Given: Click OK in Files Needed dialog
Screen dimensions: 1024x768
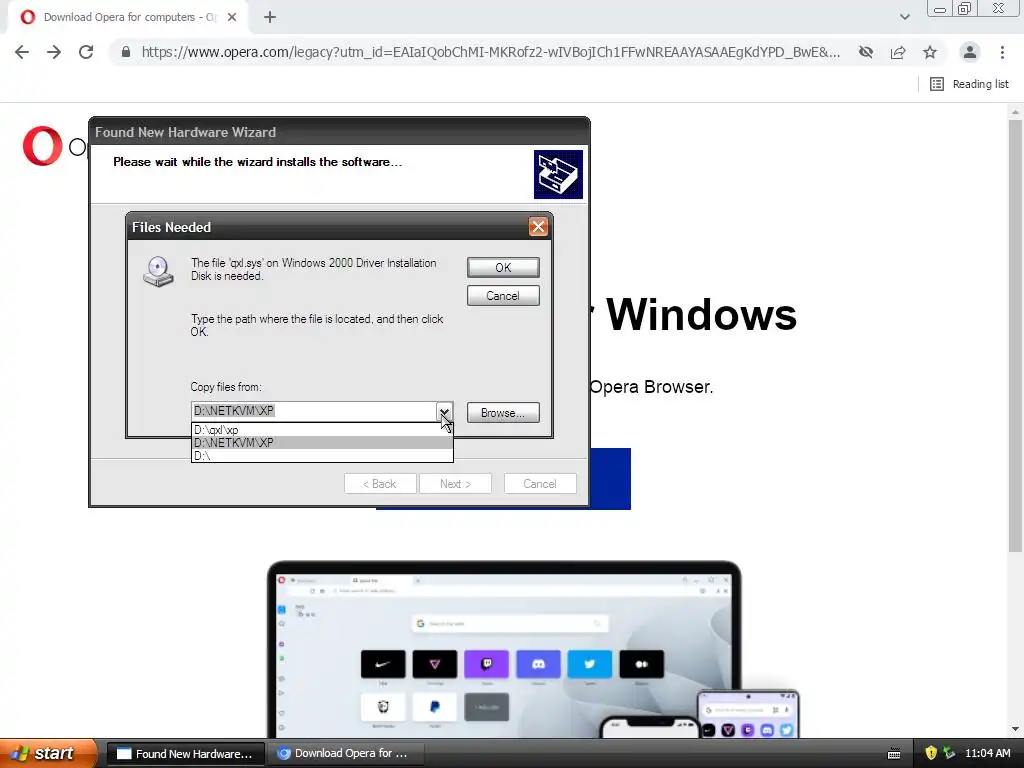Looking at the screenshot, I should [503, 268].
